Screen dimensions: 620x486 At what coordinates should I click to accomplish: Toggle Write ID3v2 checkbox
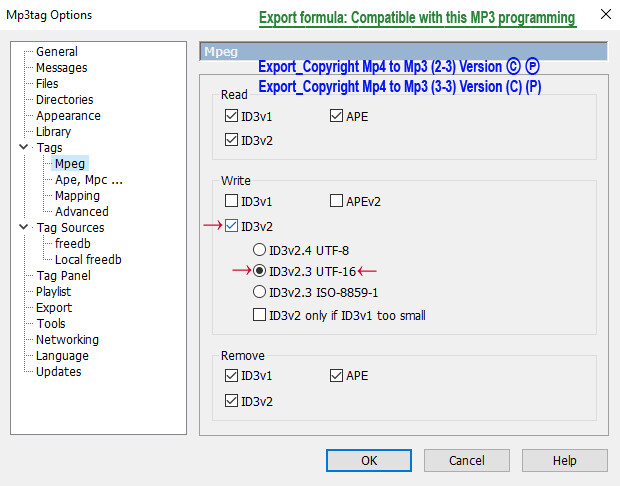231,226
